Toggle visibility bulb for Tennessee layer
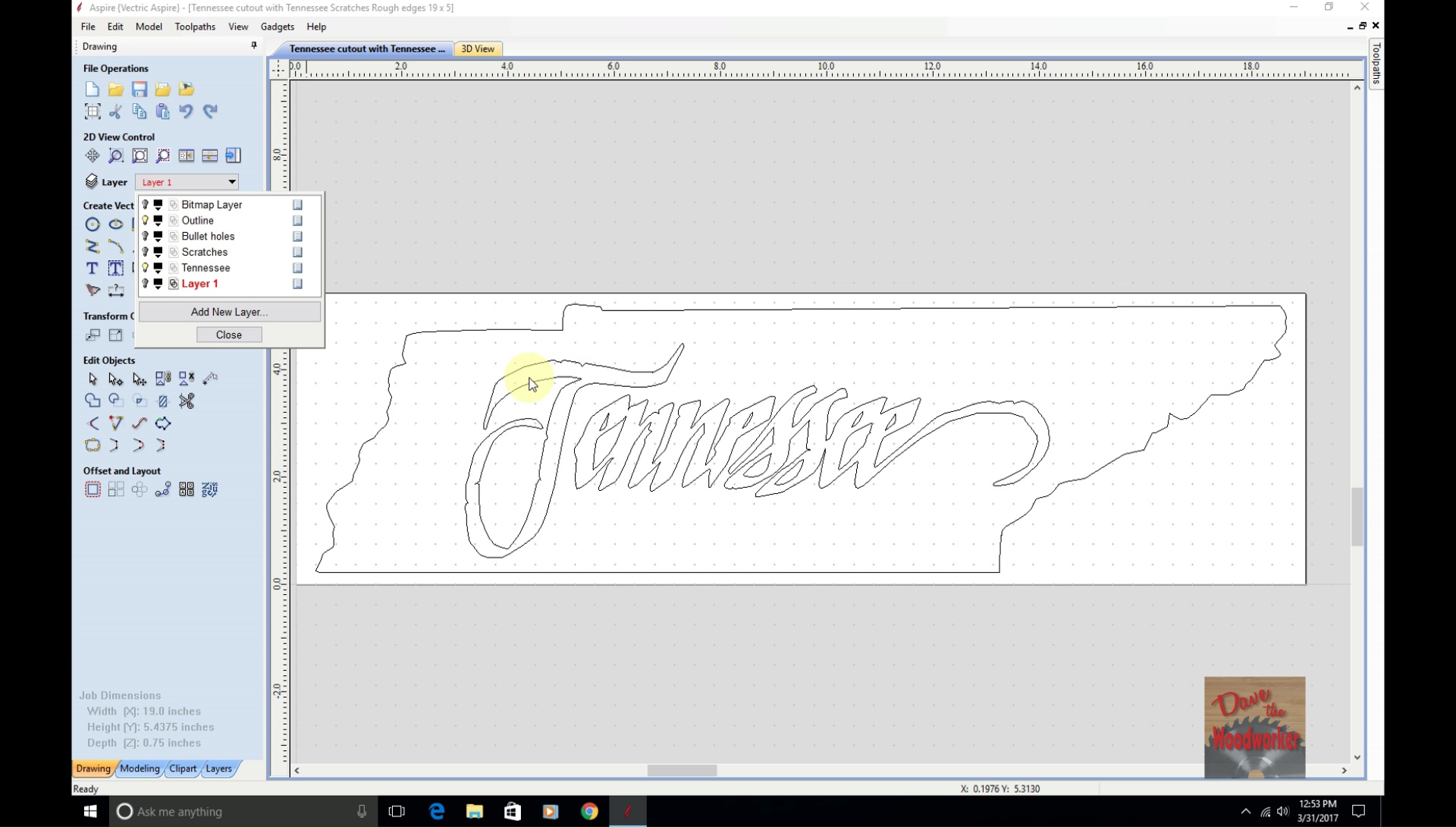 [x=146, y=268]
